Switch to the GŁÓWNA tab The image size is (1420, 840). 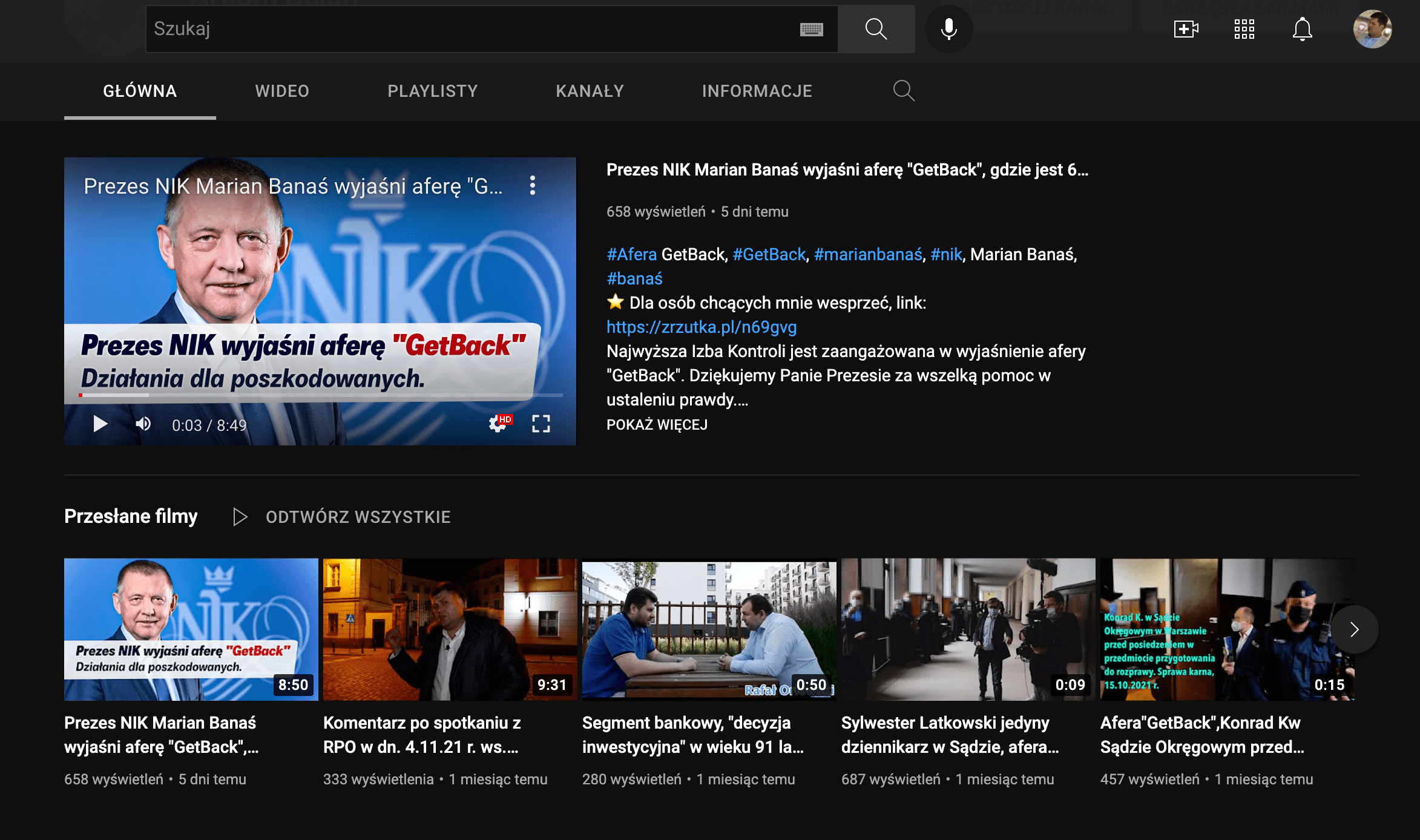(140, 91)
